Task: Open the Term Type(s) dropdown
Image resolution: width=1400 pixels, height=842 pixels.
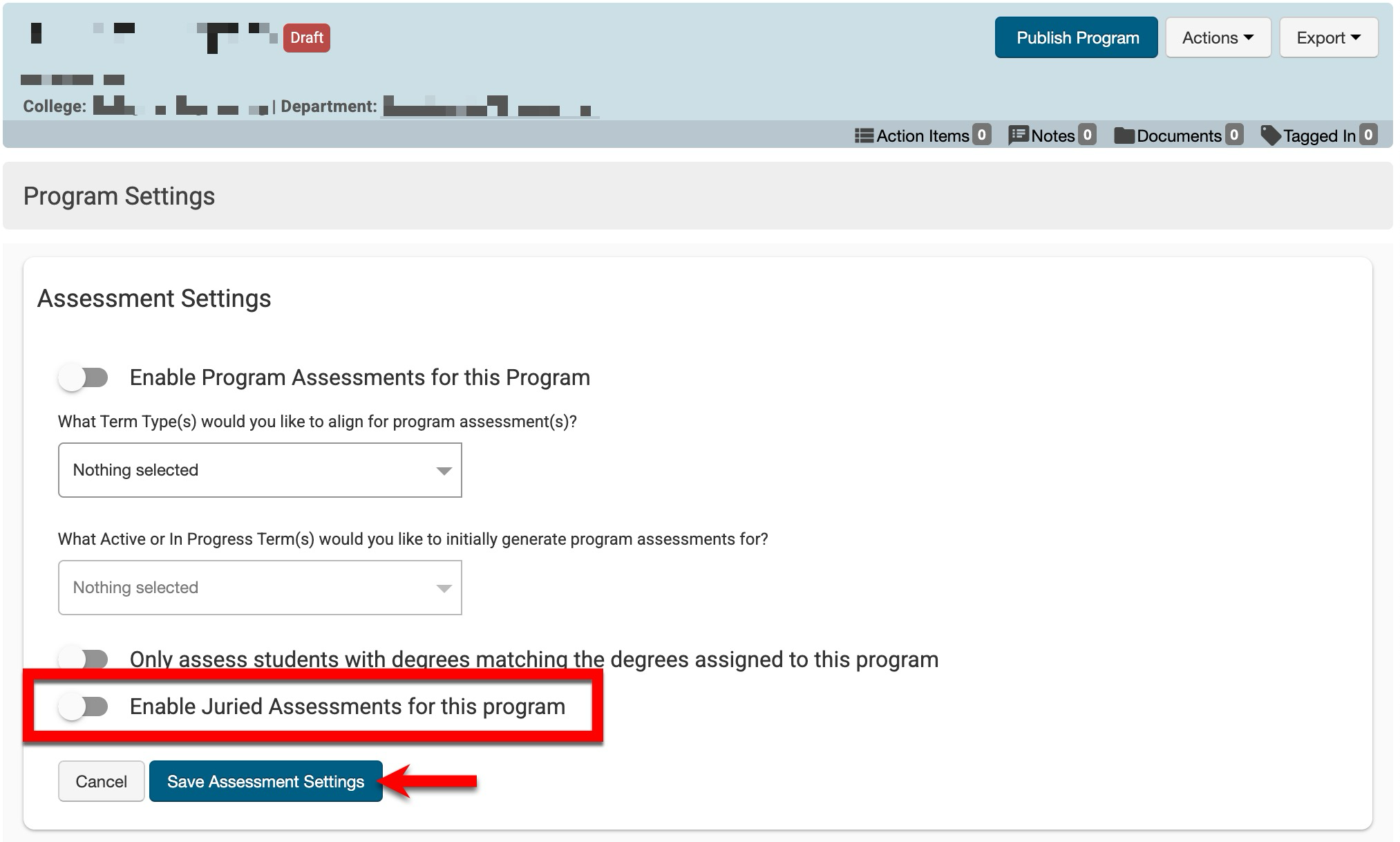Action: coord(260,470)
